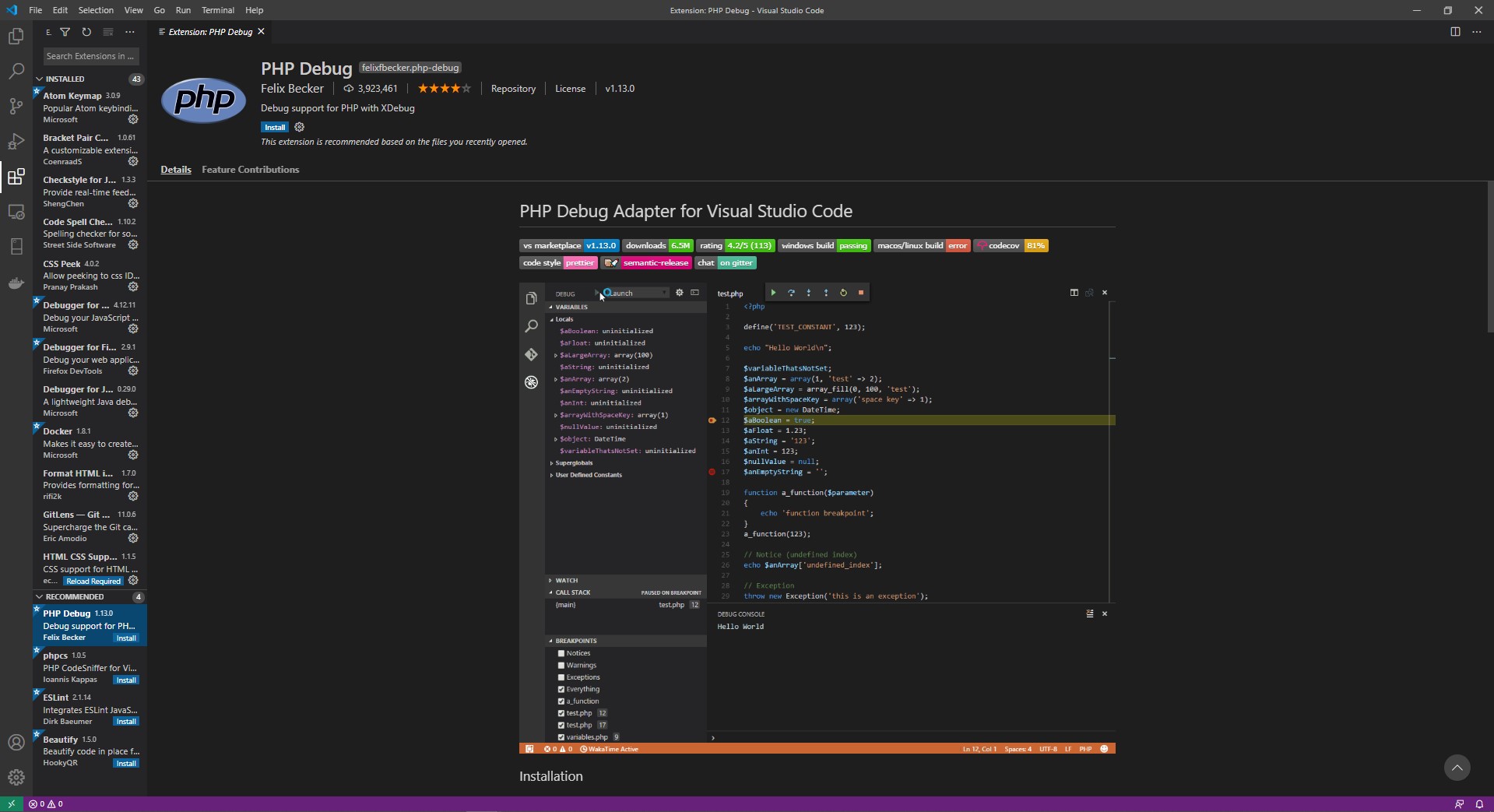Viewport: 1494px width, 812px height.
Task: Open the manage gear for CSS Peek
Action: pyautogui.click(x=133, y=287)
